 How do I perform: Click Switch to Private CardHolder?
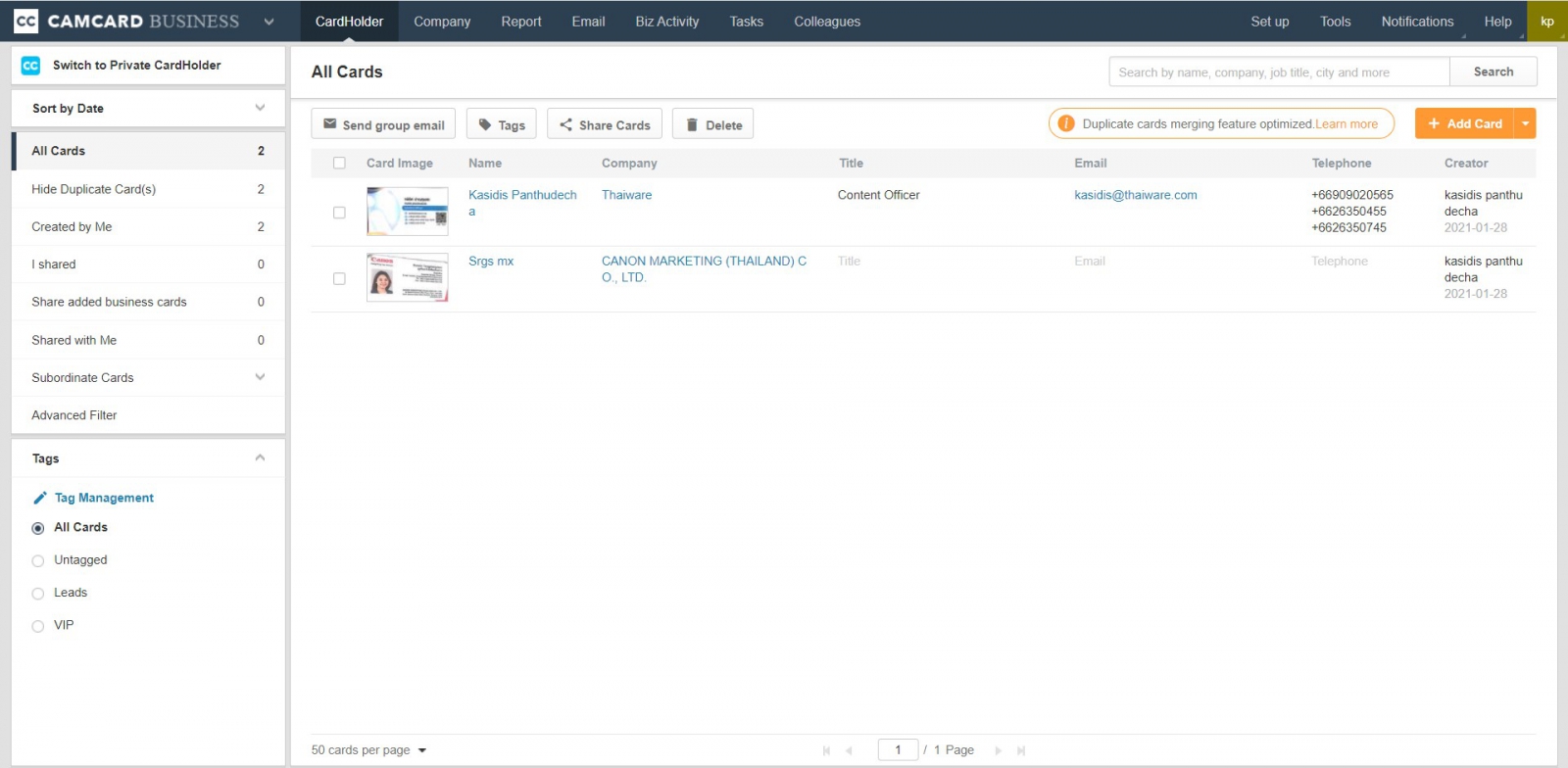tap(136, 66)
